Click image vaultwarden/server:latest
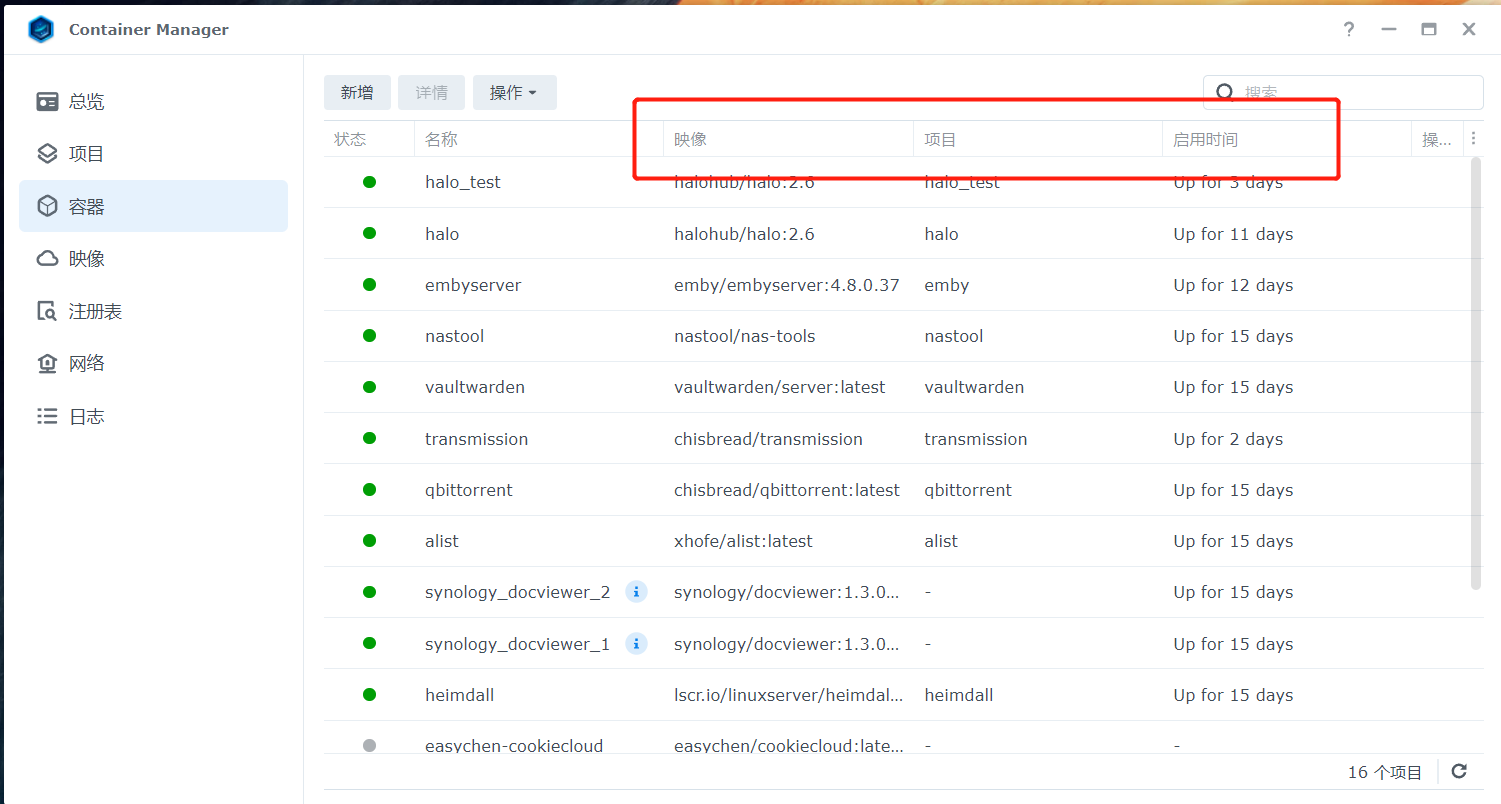 click(780, 387)
